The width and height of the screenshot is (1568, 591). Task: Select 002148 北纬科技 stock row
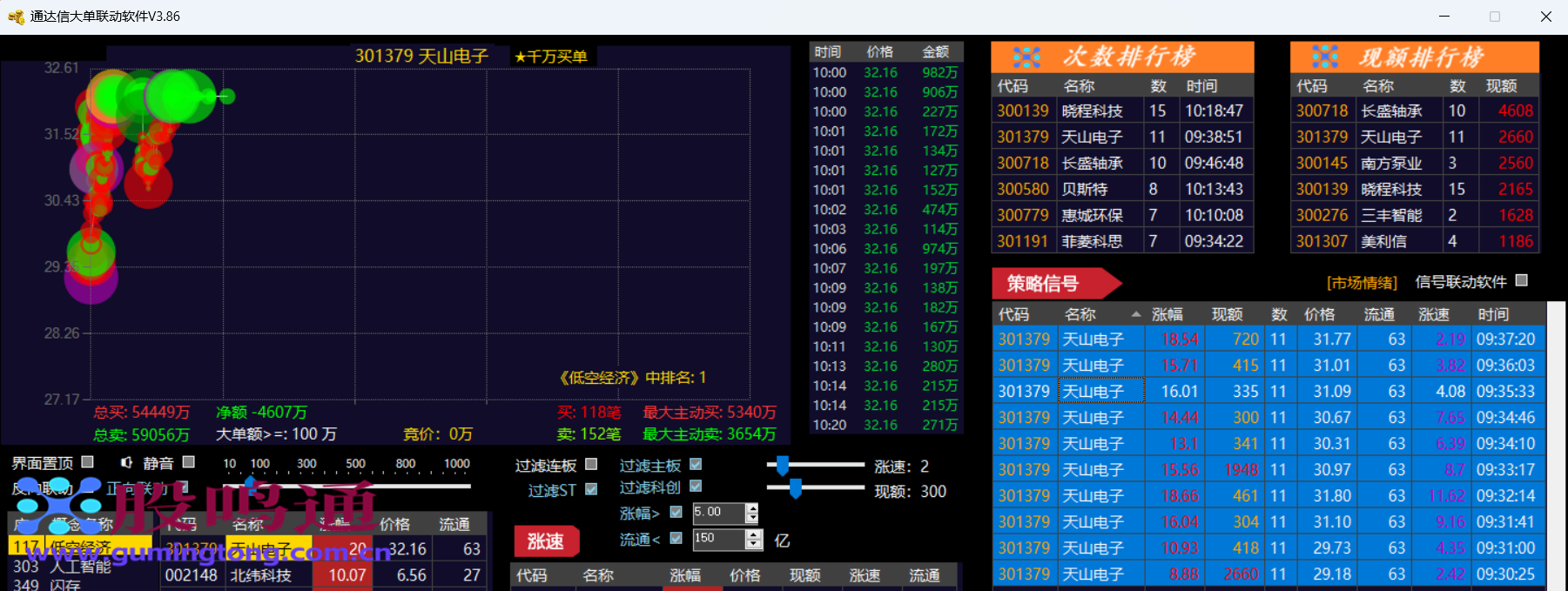(325, 575)
